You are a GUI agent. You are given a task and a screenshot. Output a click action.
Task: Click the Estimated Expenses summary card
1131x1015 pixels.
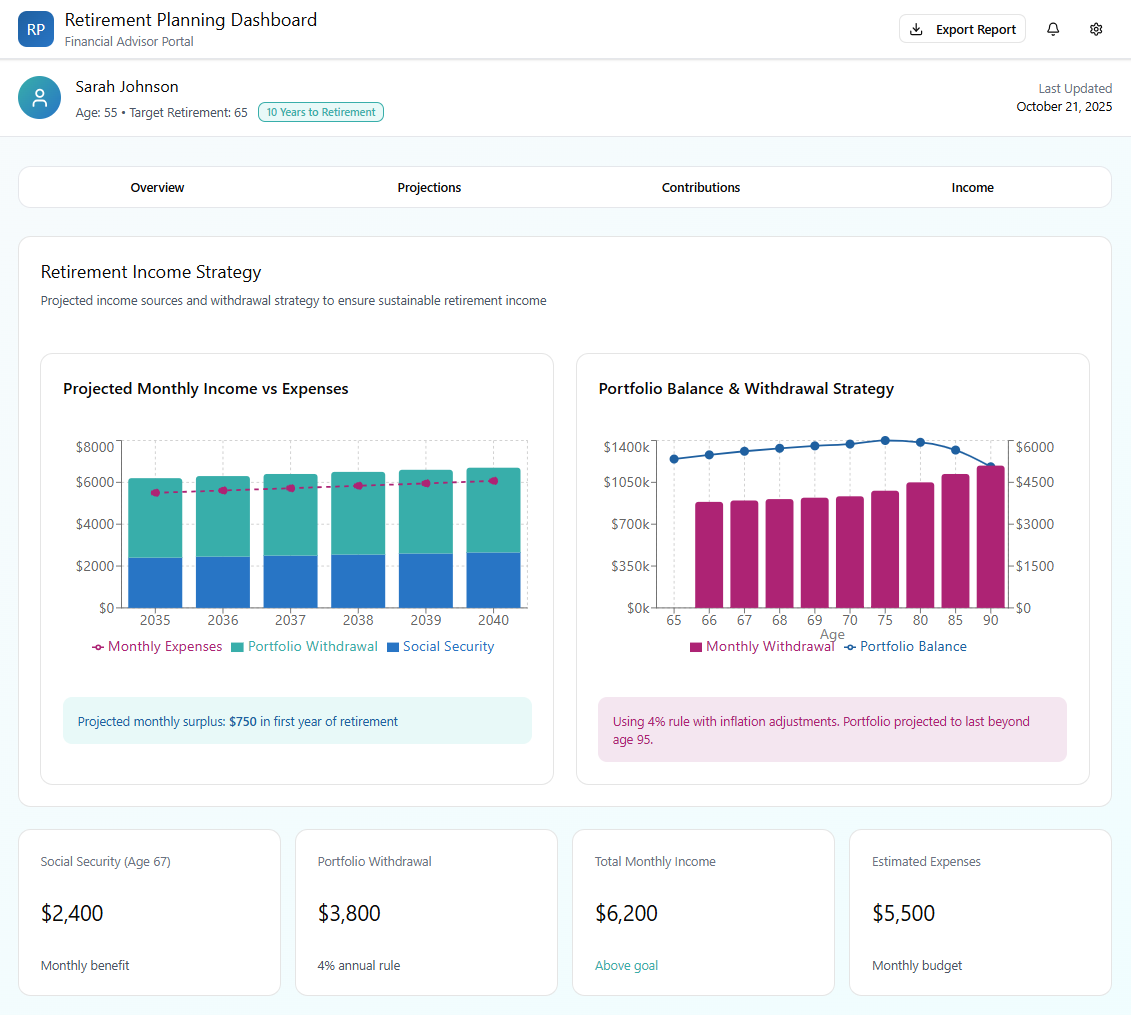[980, 911]
